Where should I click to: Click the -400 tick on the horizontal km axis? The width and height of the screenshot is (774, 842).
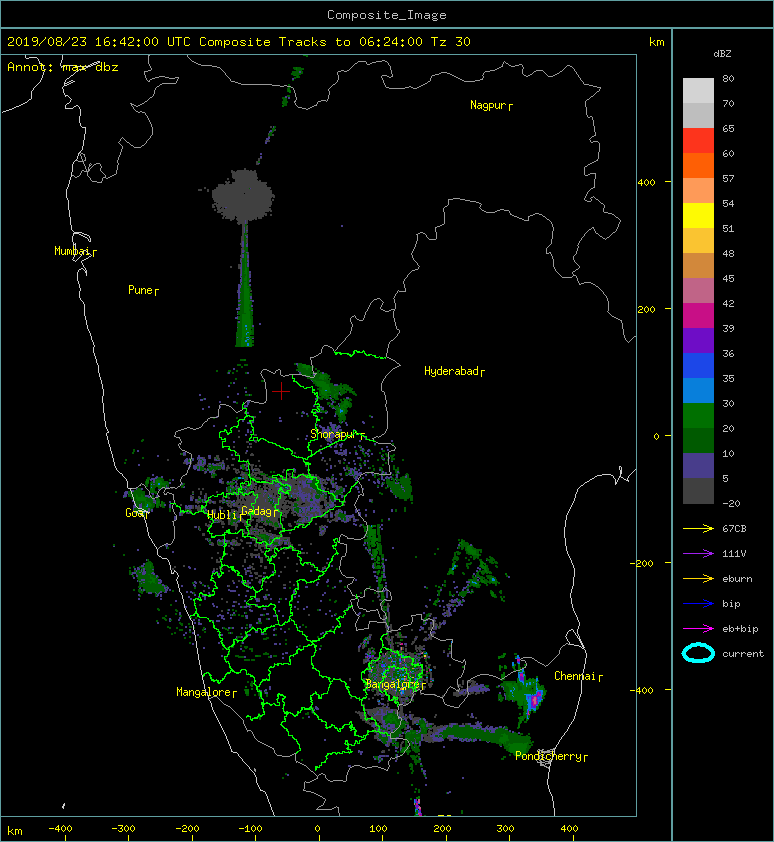tap(60, 829)
